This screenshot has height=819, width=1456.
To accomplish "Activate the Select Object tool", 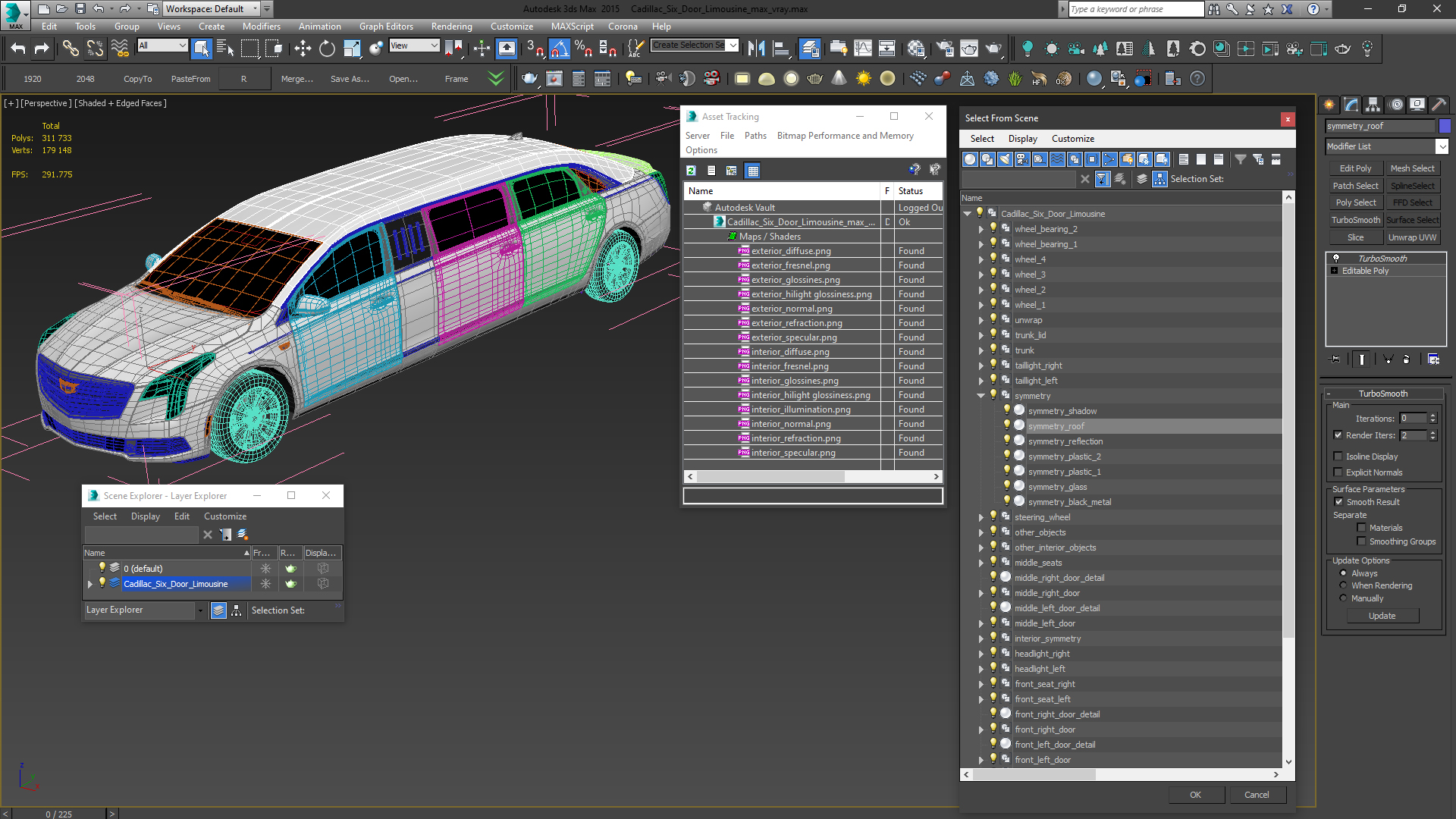I will [x=202, y=49].
